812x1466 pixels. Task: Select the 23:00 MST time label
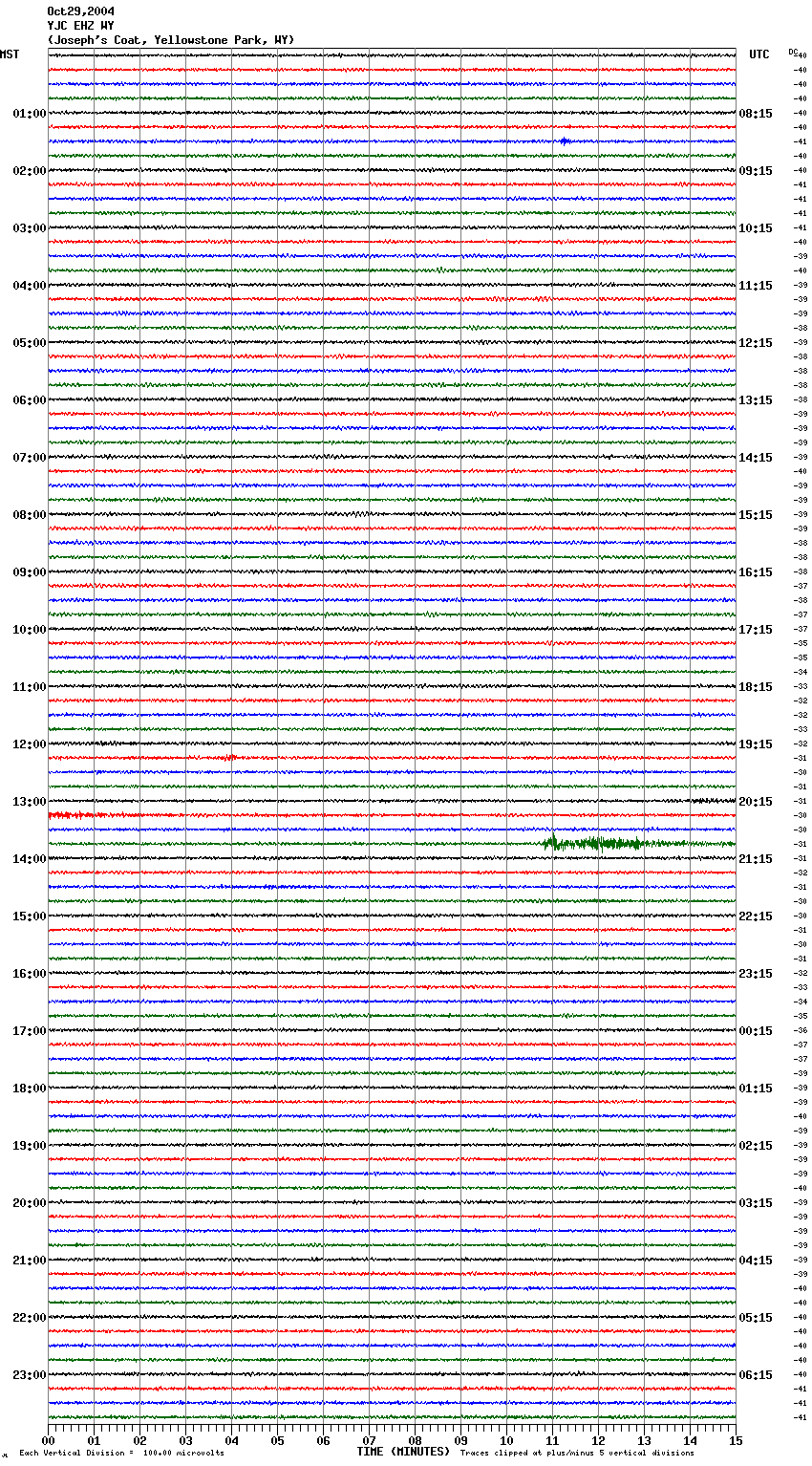click(x=30, y=1375)
